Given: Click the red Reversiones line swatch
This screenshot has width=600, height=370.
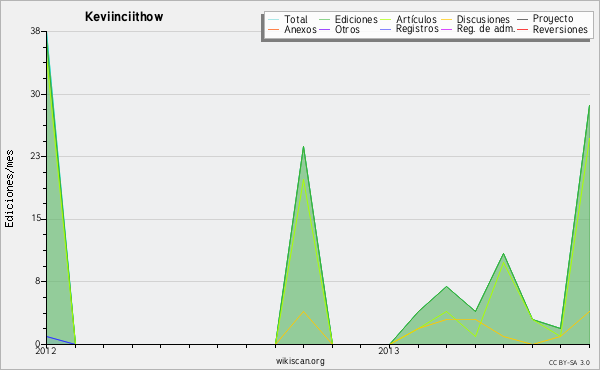Looking at the screenshot, I should point(522,30).
